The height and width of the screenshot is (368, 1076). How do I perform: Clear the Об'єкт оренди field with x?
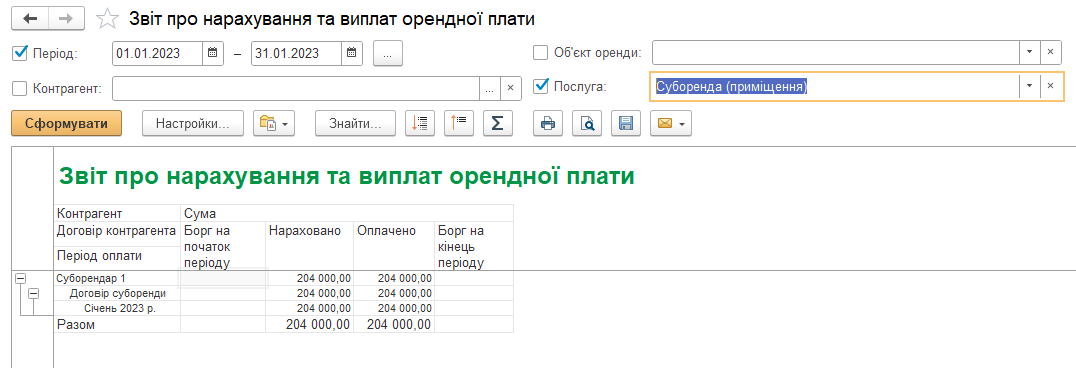pos(1050,53)
